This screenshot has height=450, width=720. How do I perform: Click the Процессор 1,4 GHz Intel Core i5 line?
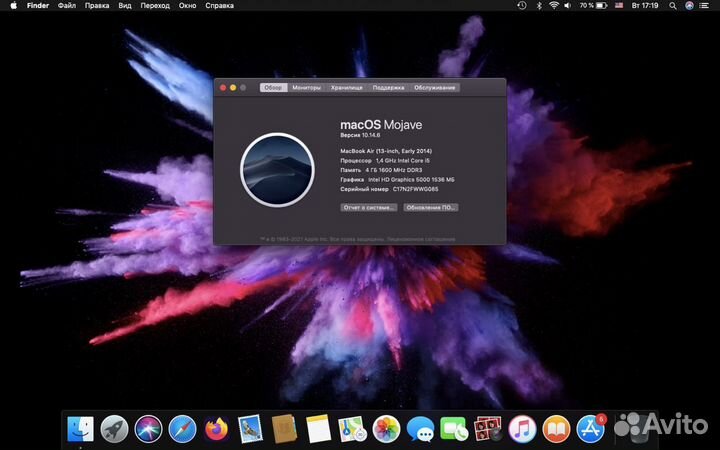point(385,161)
